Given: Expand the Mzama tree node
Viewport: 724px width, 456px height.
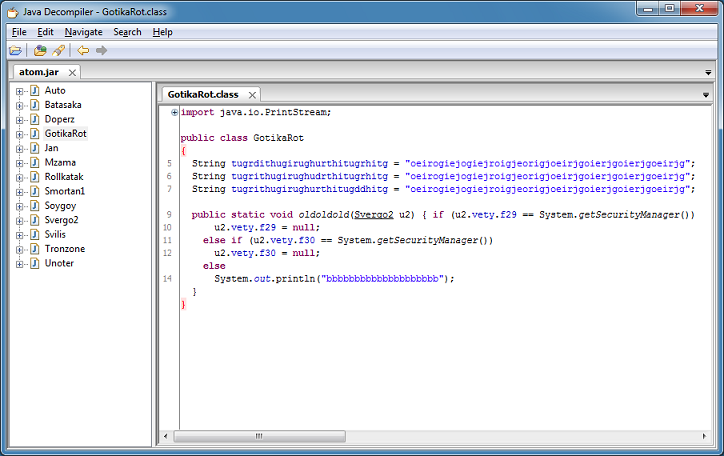Looking at the screenshot, I should (19, 163).
